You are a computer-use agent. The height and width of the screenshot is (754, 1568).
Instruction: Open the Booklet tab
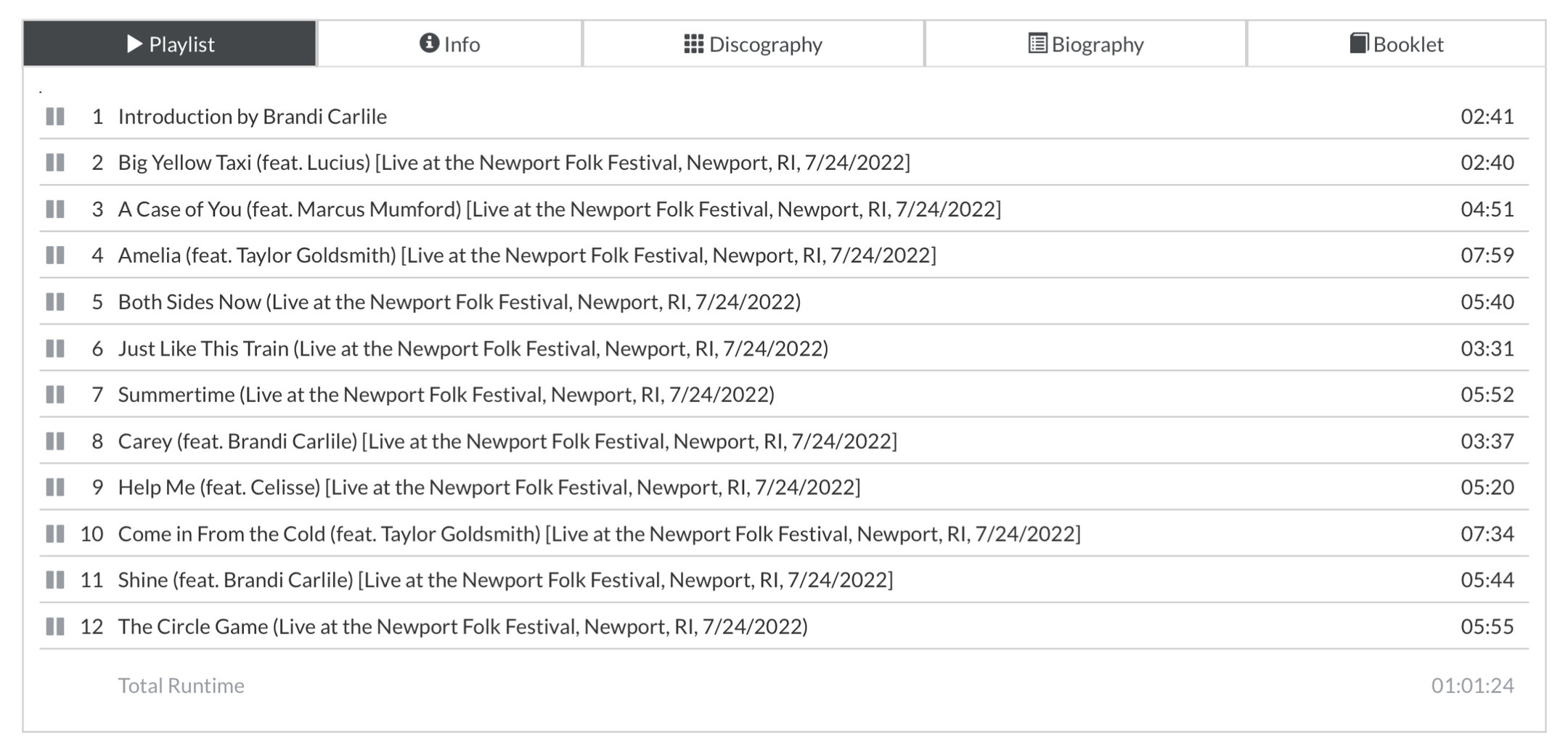pos(1396,44)
